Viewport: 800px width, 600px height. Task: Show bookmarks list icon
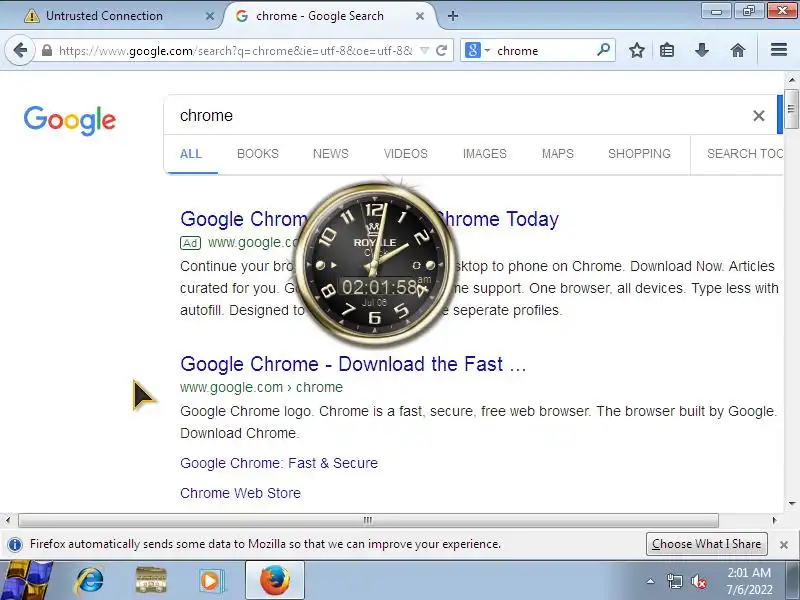coord(667,50)
